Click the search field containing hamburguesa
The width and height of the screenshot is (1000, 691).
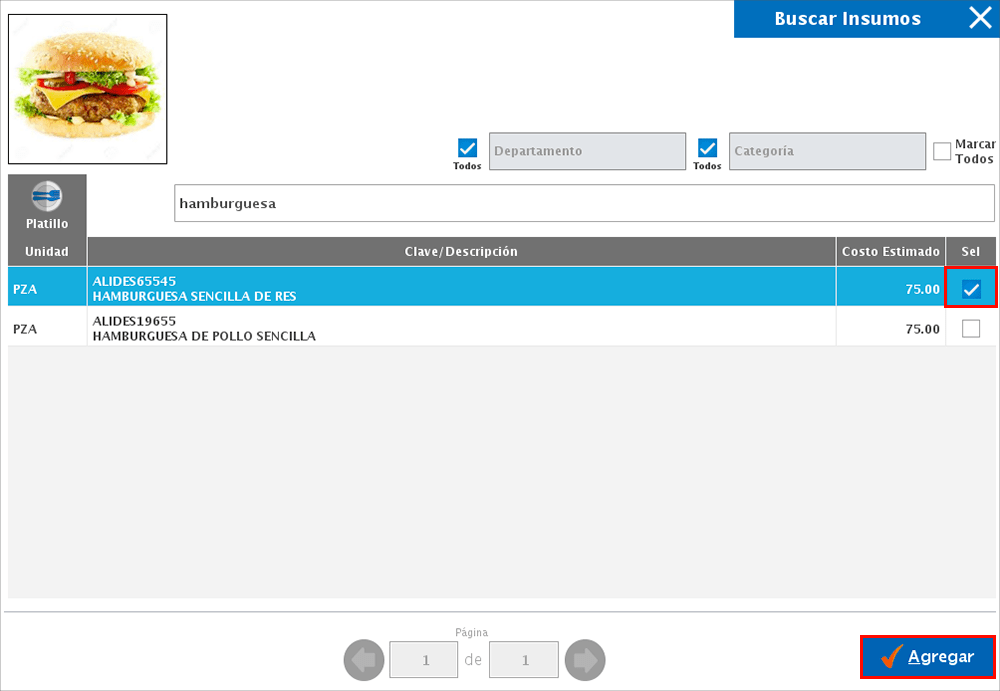pyautogui.click(x=585, y=203)
